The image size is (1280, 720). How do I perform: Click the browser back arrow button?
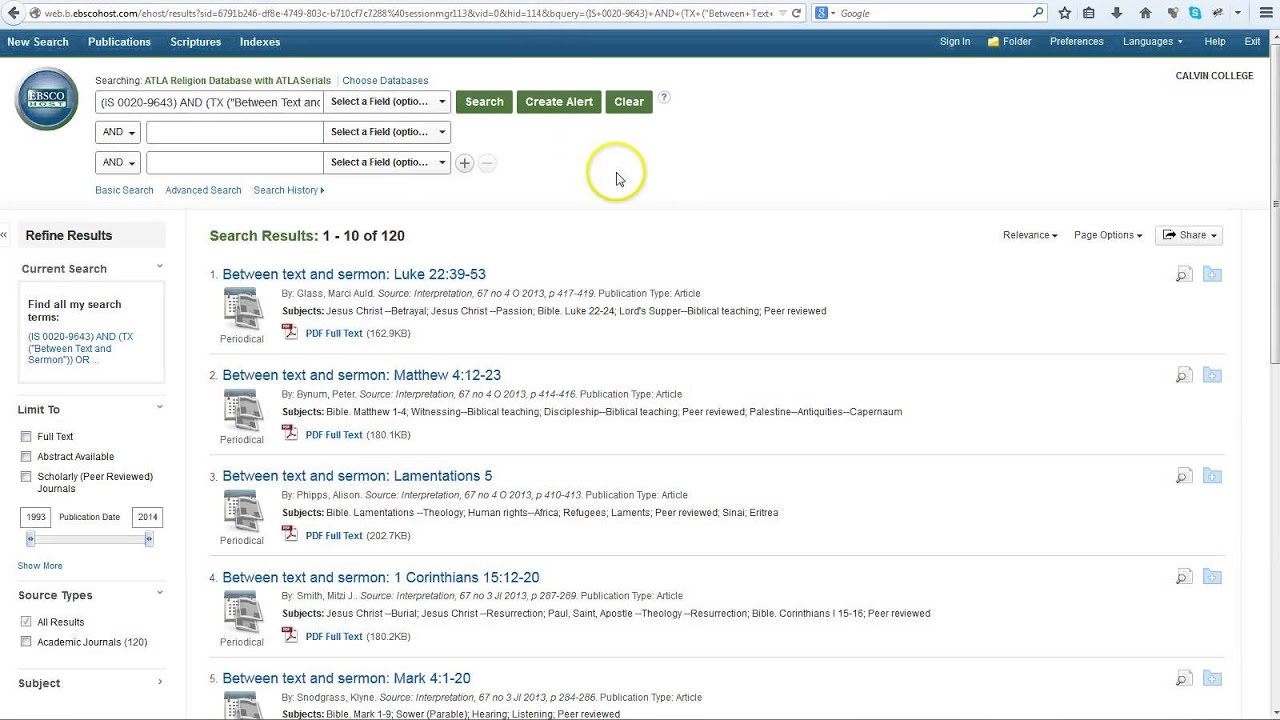[14, 13]
